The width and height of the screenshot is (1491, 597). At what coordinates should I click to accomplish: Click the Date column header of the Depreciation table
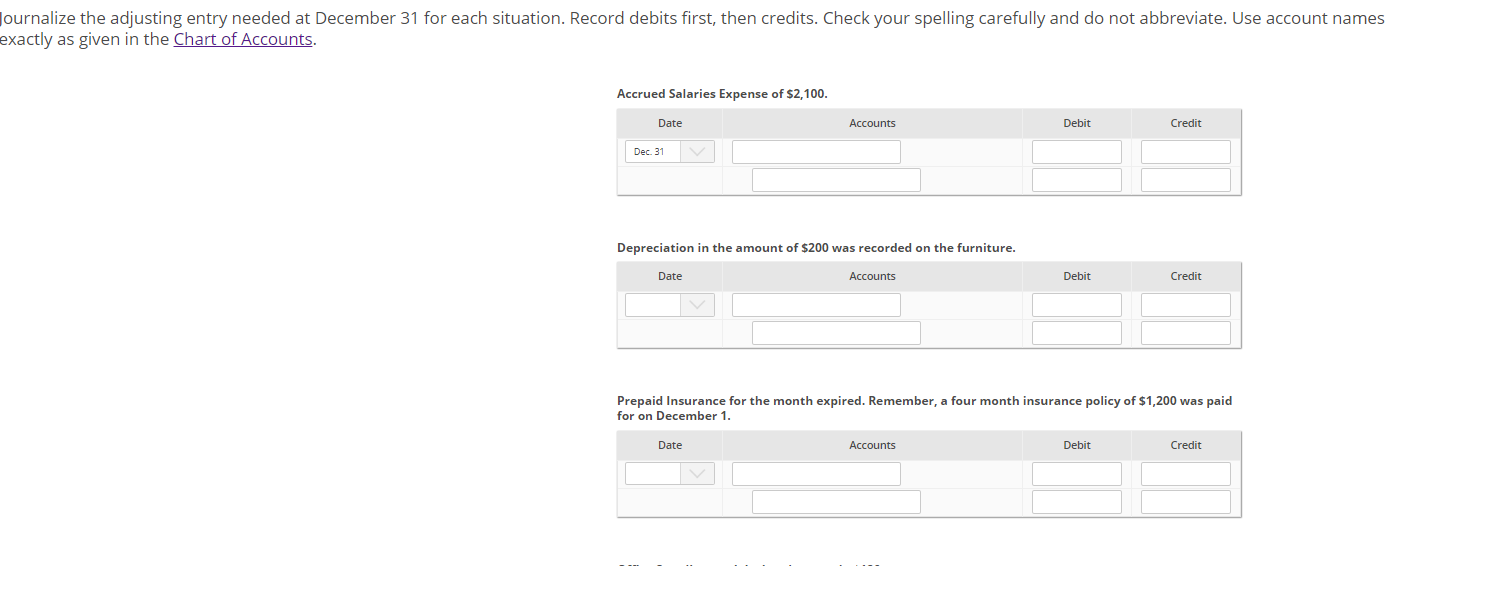pos(669,275)
